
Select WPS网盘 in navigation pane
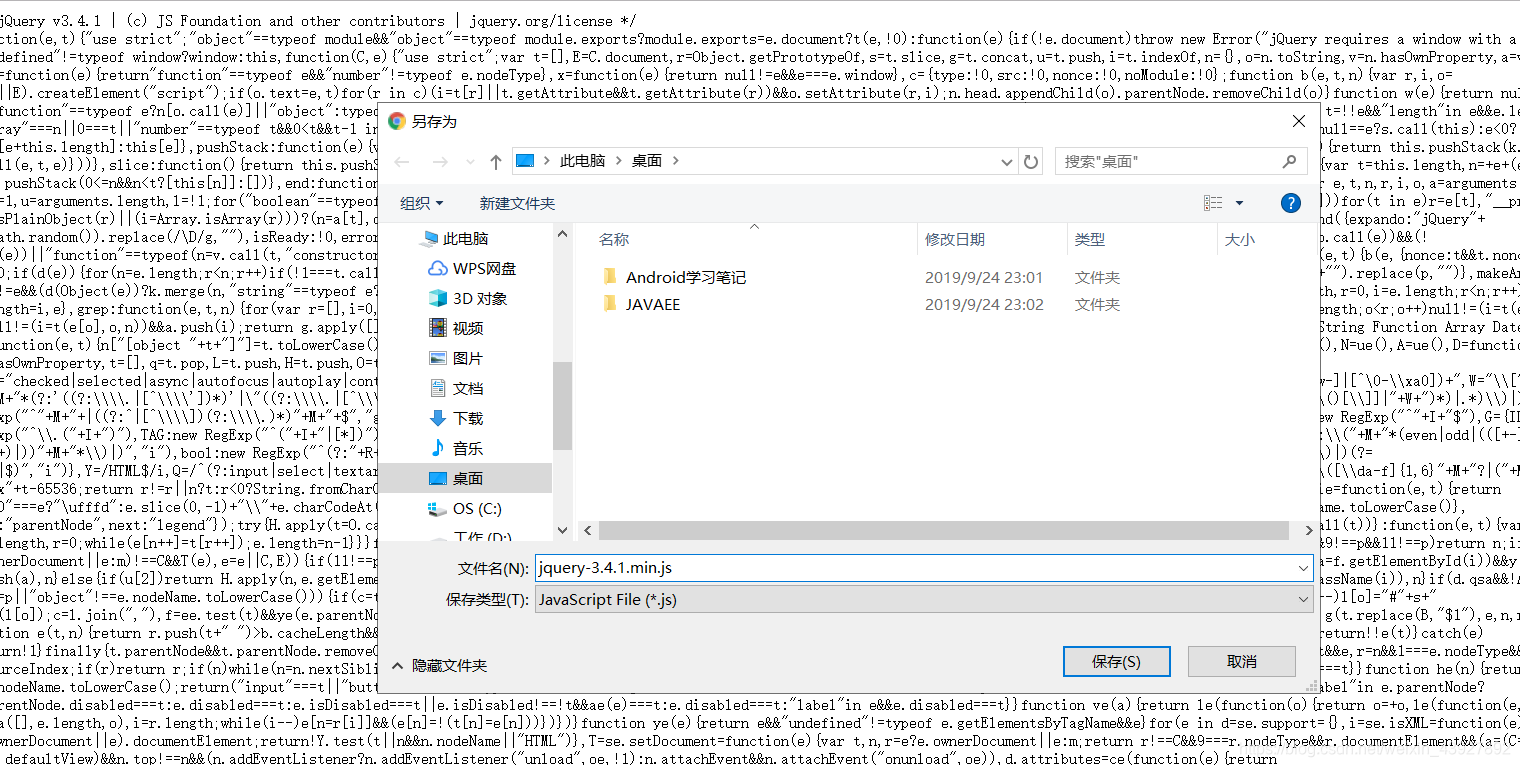point(484,268)
